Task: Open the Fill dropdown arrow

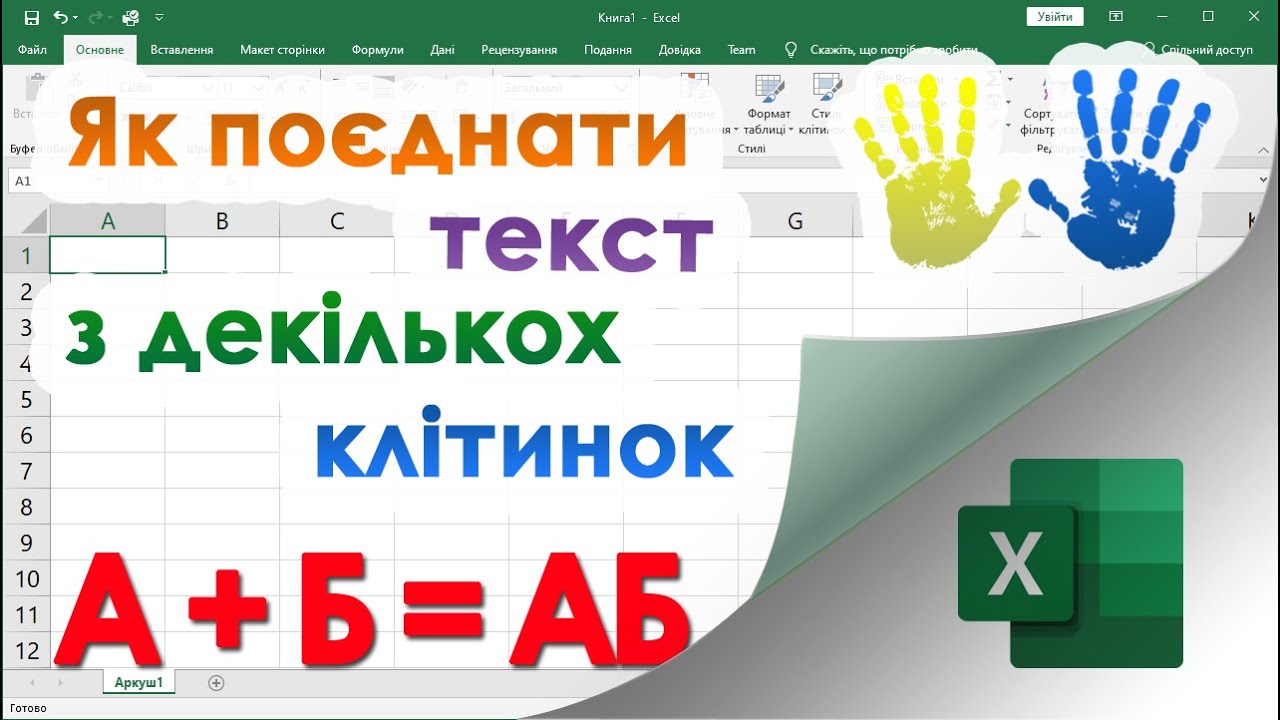Action: (1010, 102)
